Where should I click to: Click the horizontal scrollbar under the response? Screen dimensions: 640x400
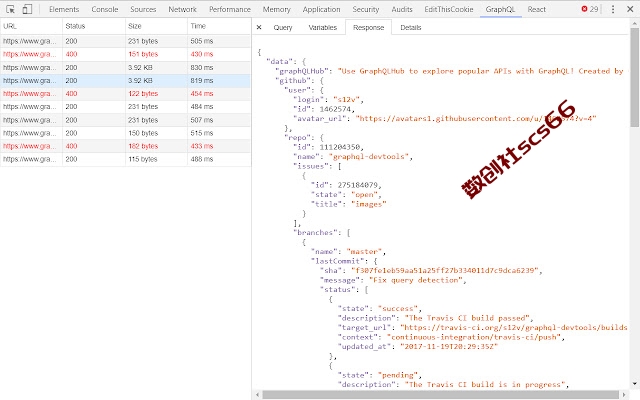coord(441,395)
